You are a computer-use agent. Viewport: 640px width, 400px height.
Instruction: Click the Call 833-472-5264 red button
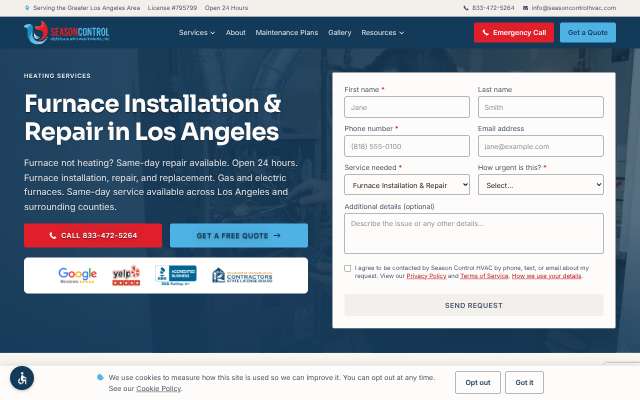93,236
